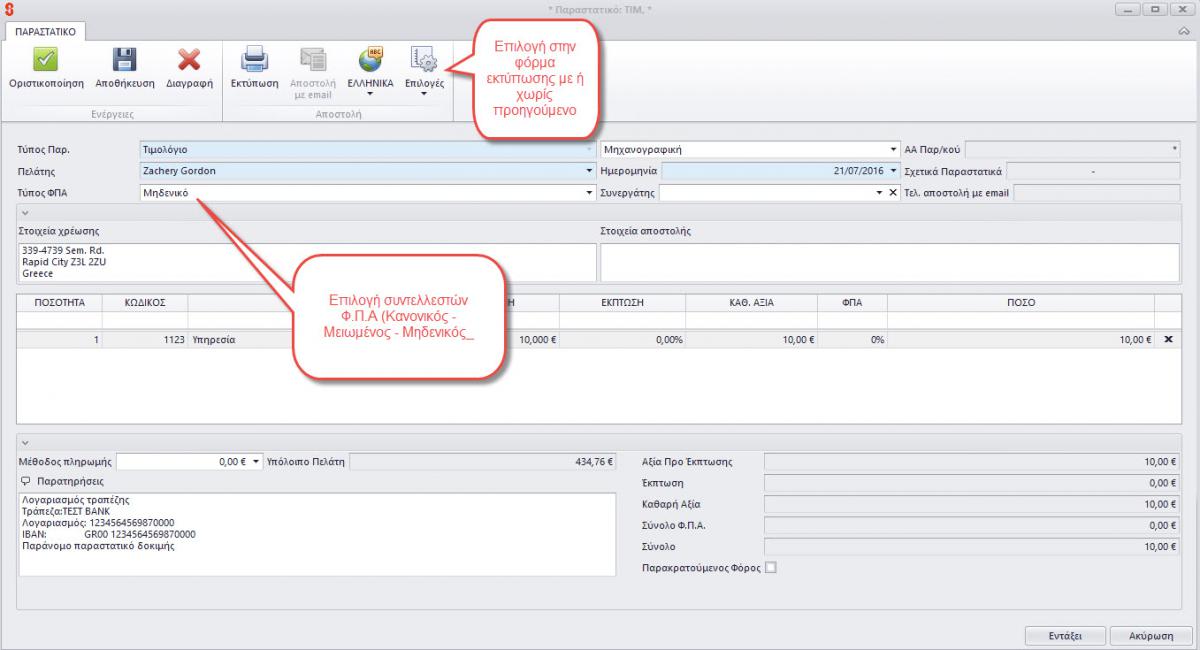
Task: Cancel with the Ακύρωση button
Action: [x=1151, y=636]
